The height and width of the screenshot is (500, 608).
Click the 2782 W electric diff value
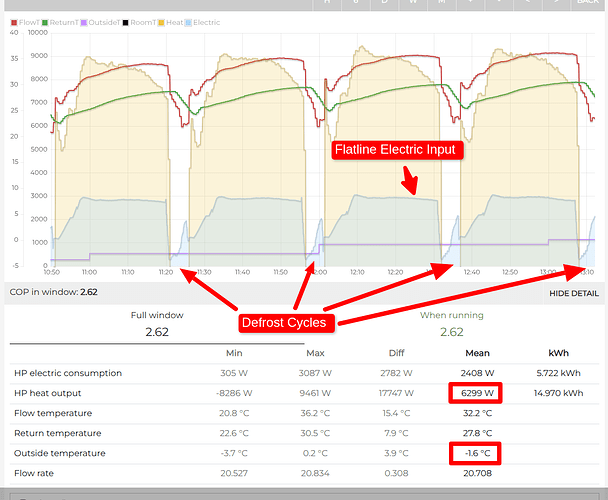396,373
